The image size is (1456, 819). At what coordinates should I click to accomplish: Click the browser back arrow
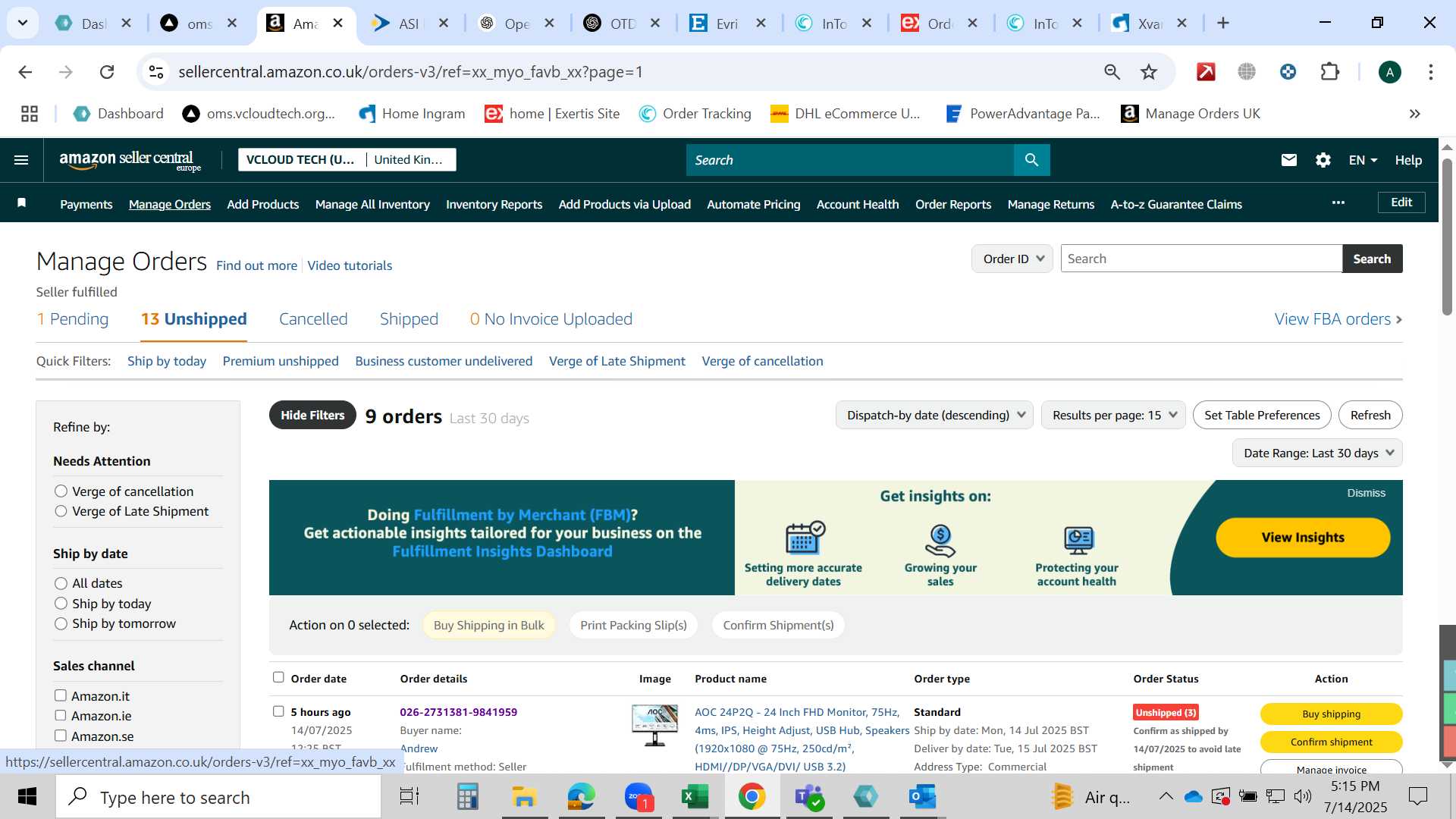tap(25, 72)
